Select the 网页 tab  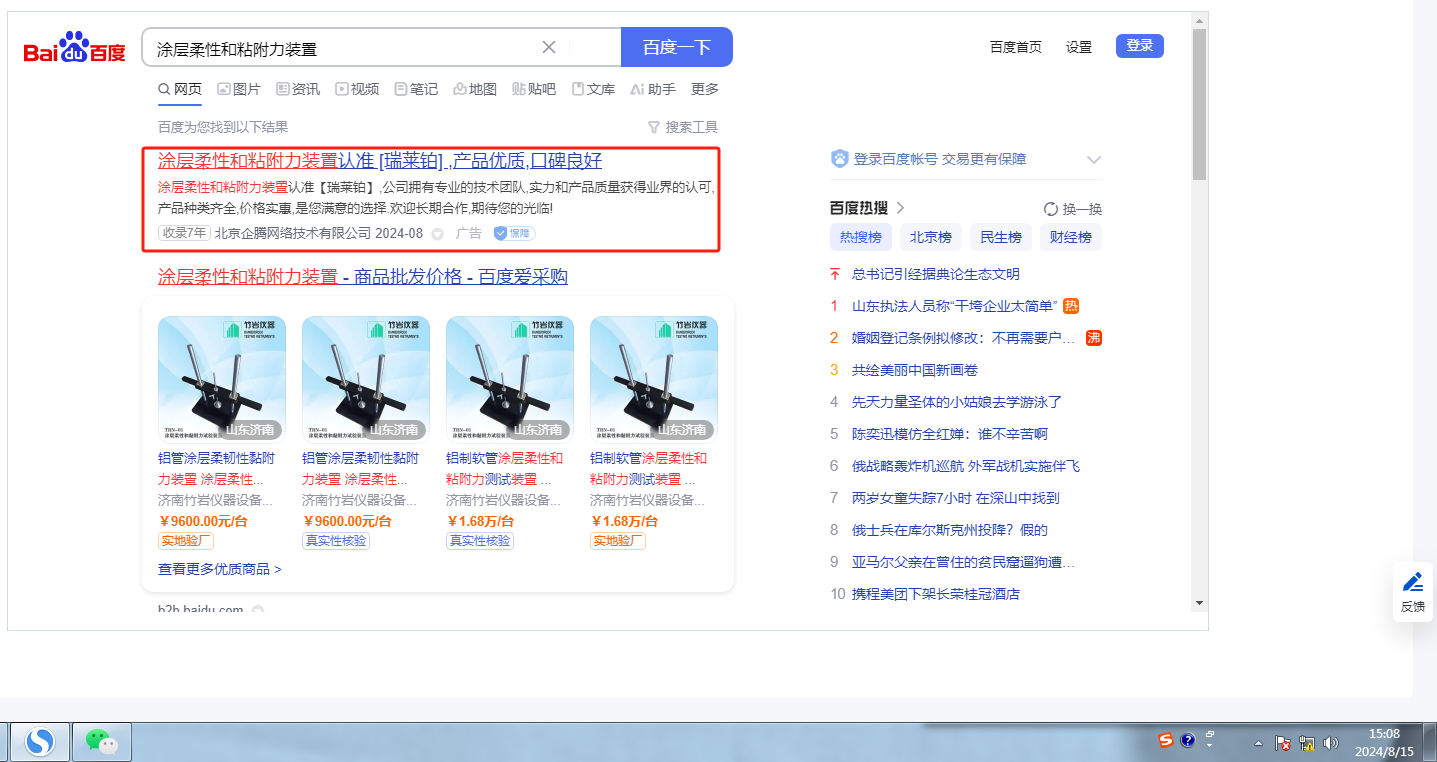point(180,89)
